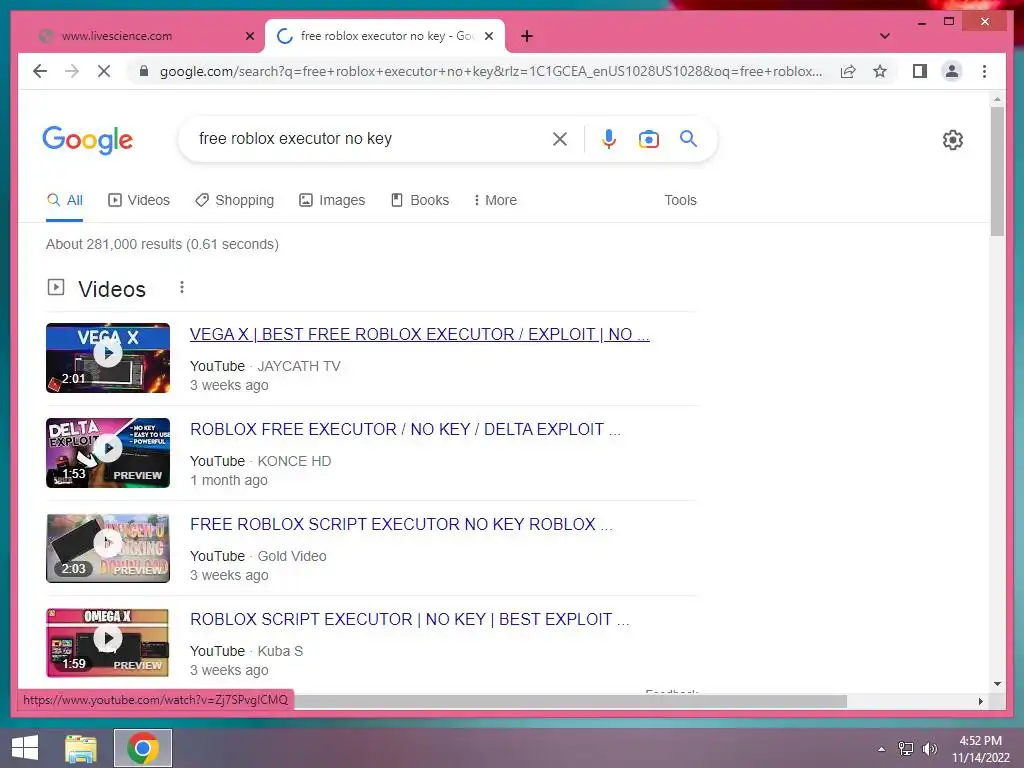Image resolution: width=1024 pixels, height=768 pixels.
Task: Click the Google logo
Action: coord(88,140)
